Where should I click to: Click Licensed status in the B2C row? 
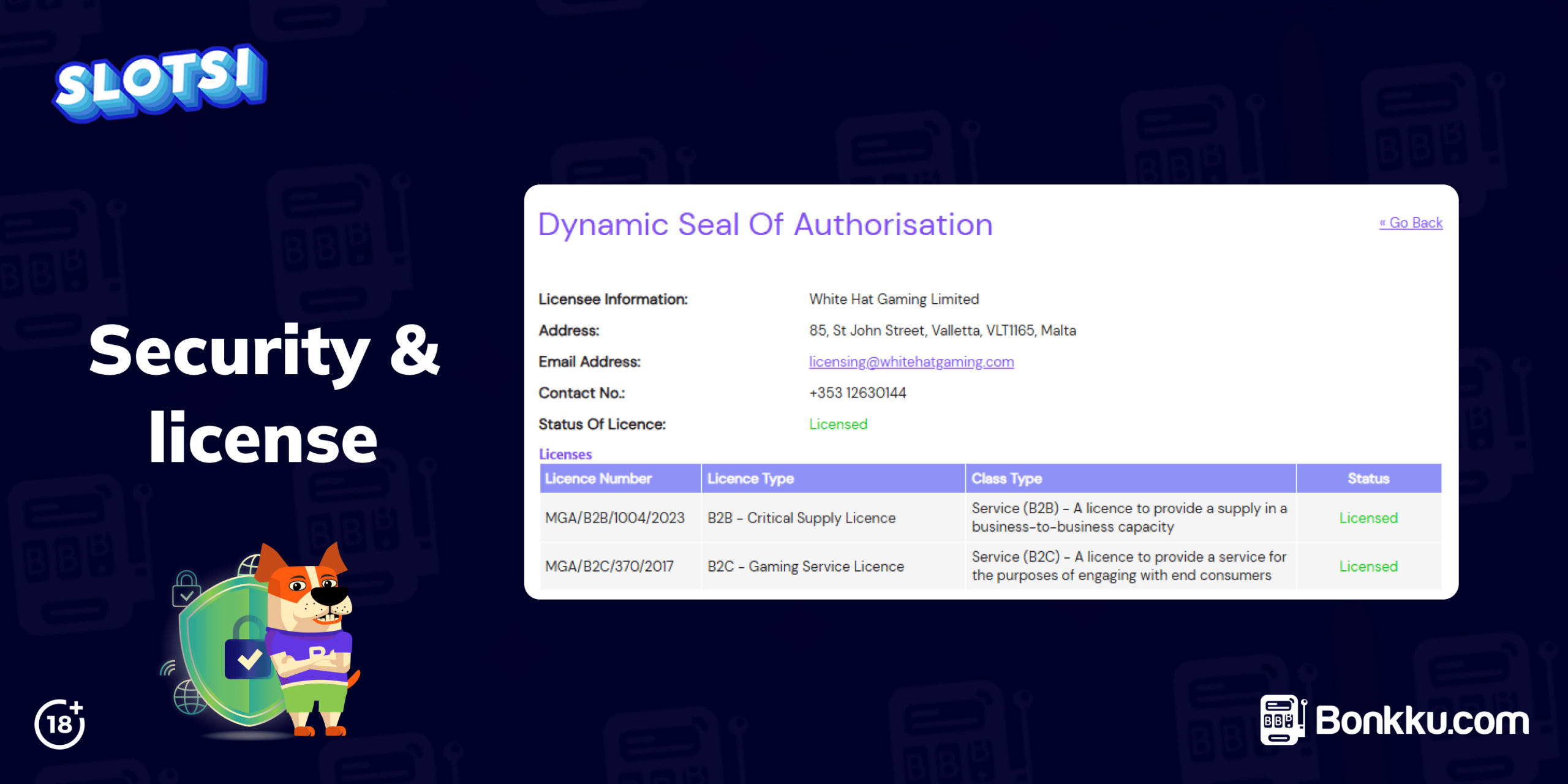pos(1368,567)
